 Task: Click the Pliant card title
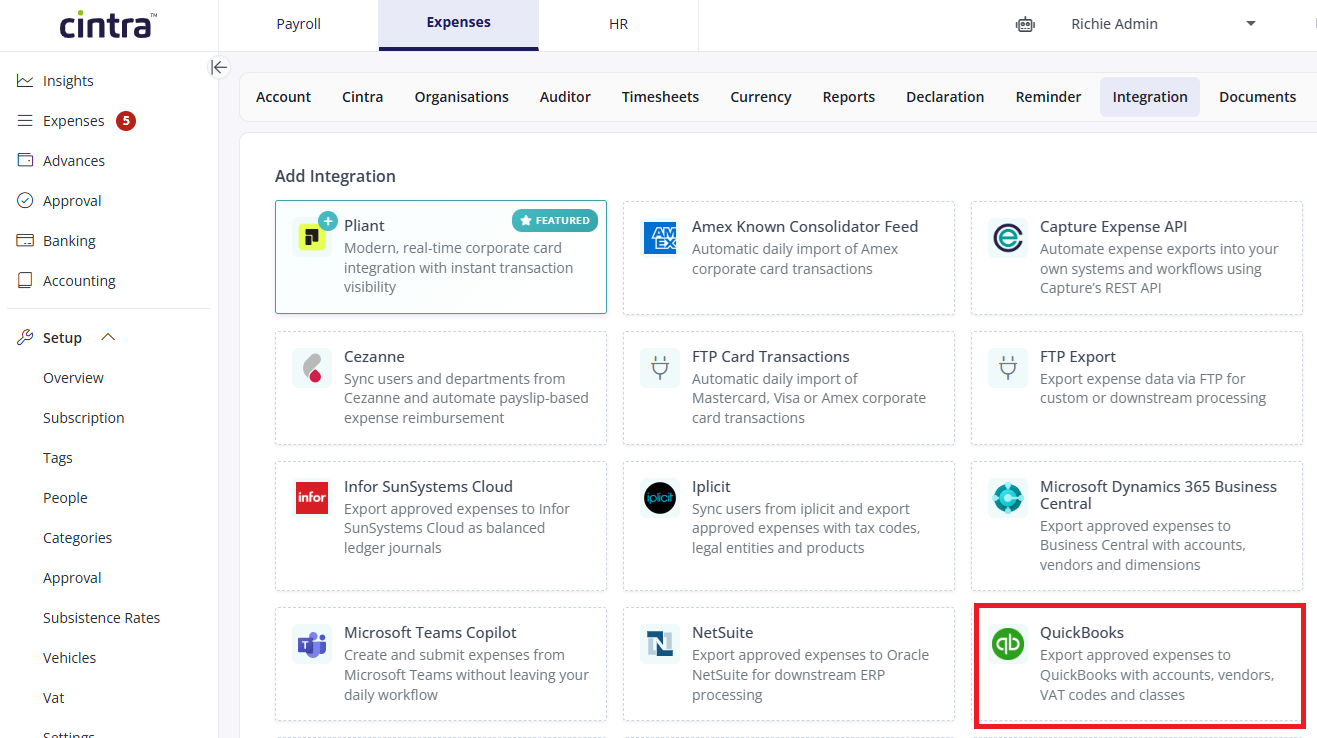coord(364,226)
